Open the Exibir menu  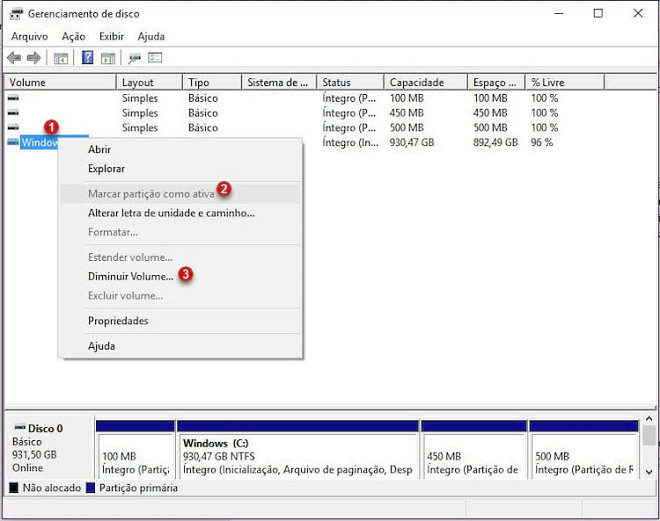(112, 36)
